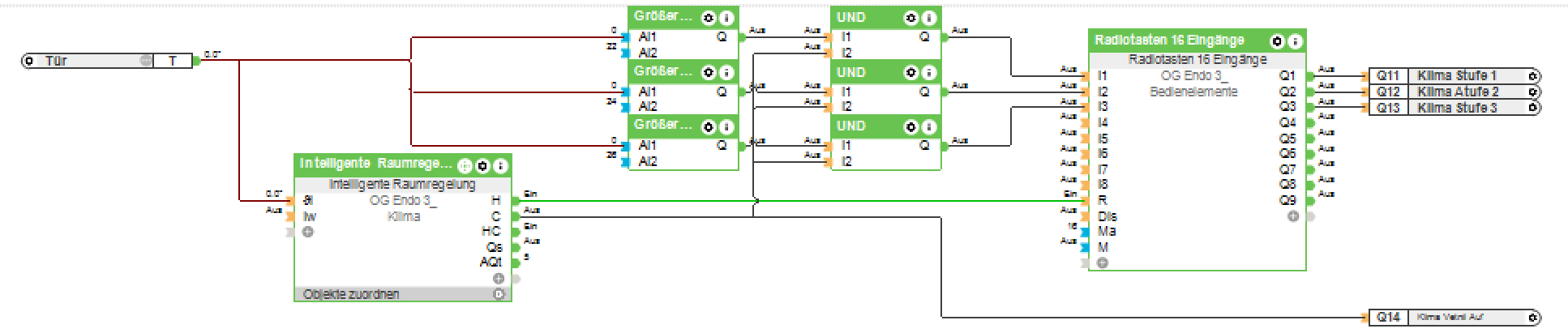The width and height of the screenshot is (1568, 333).
Task: Open gear icon on bottom Größer block (value 26)
Action: pyautogui.click(x=709, y=126)
